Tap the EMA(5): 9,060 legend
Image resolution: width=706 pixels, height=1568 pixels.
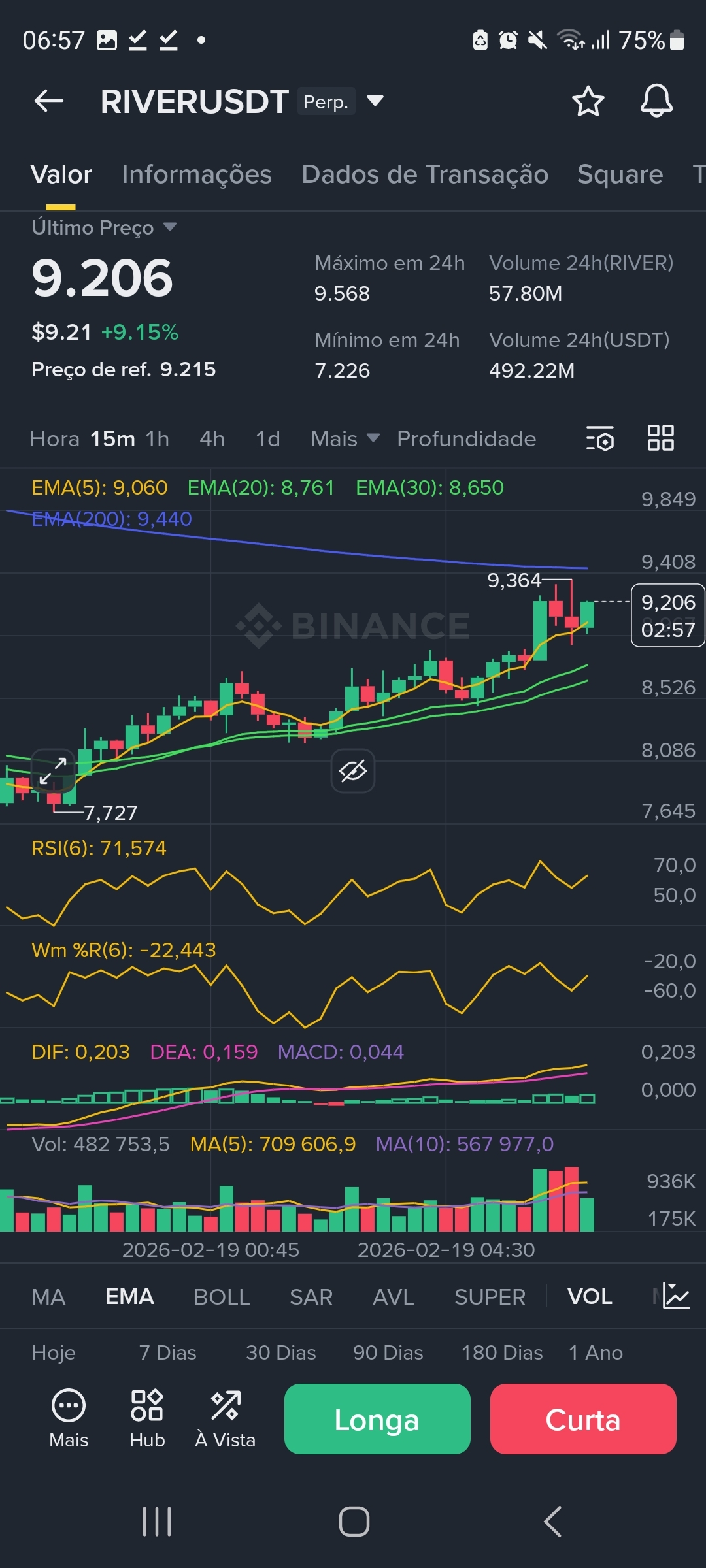pos(99,487)
